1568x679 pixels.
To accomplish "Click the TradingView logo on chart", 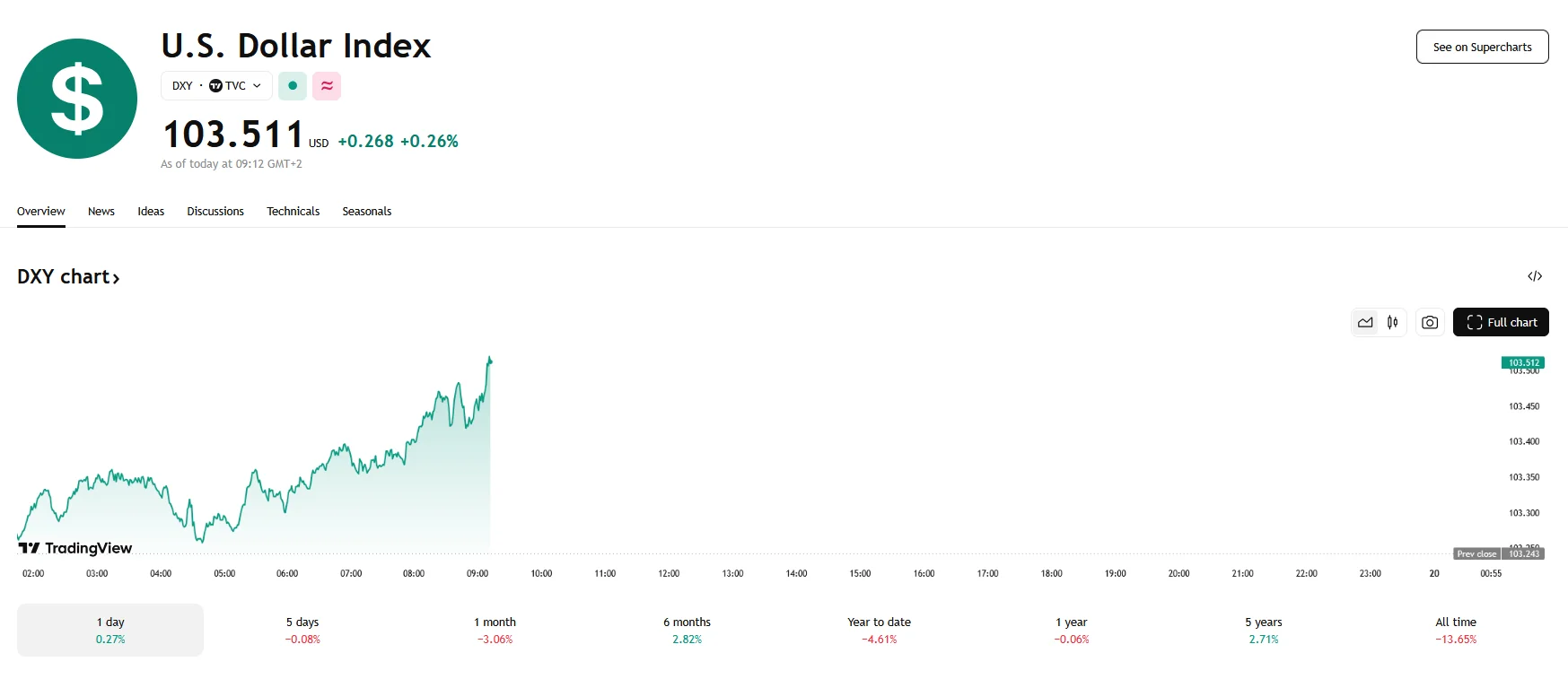I will (75, 548).
